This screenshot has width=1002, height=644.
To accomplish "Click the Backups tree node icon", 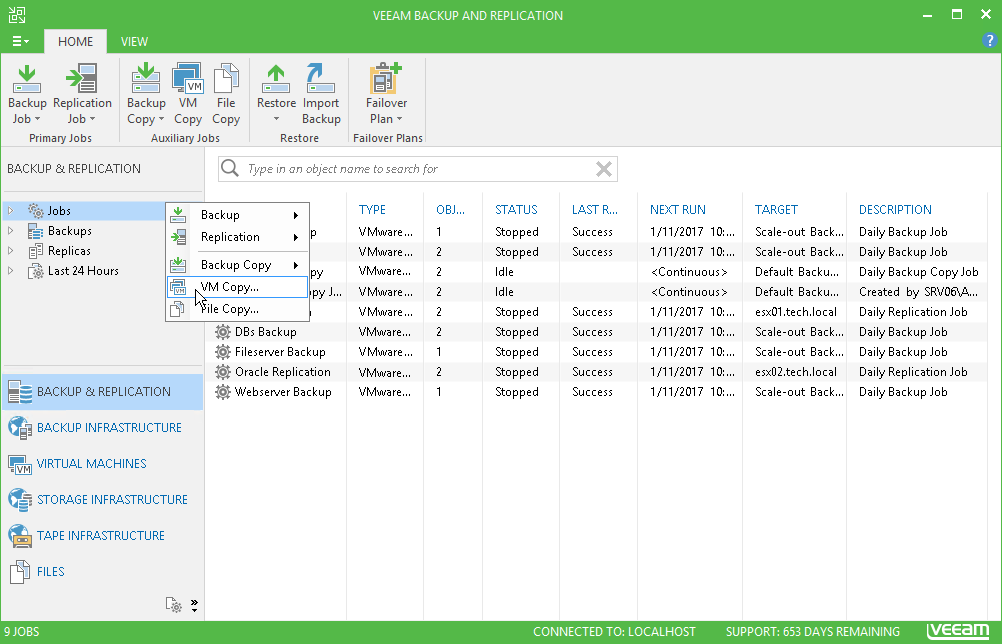I will click(36, 231).
